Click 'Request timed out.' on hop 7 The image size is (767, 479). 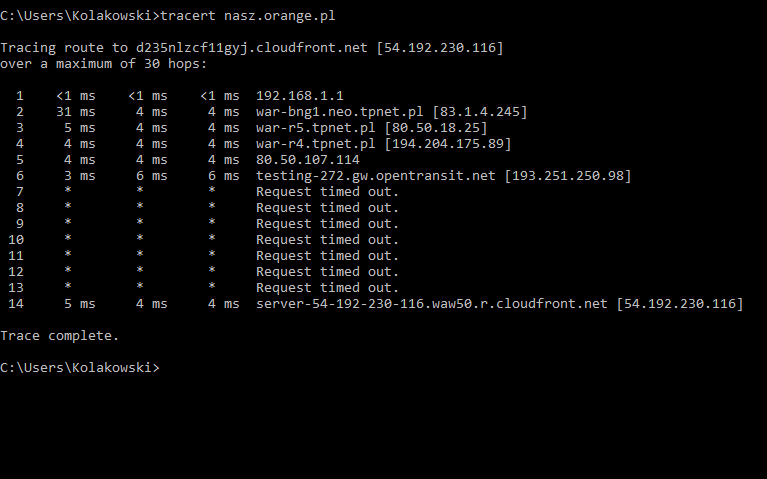327,192
